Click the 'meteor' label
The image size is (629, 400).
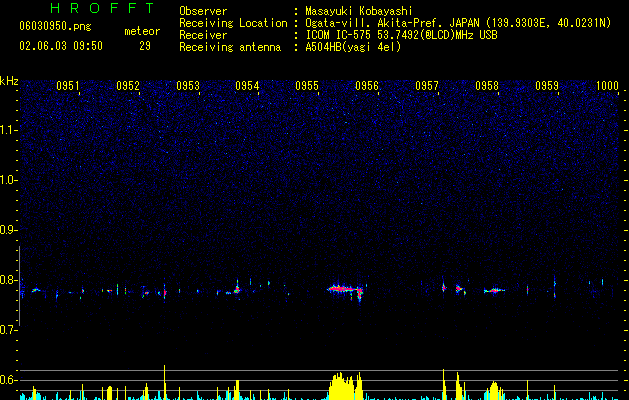[142, 31]
